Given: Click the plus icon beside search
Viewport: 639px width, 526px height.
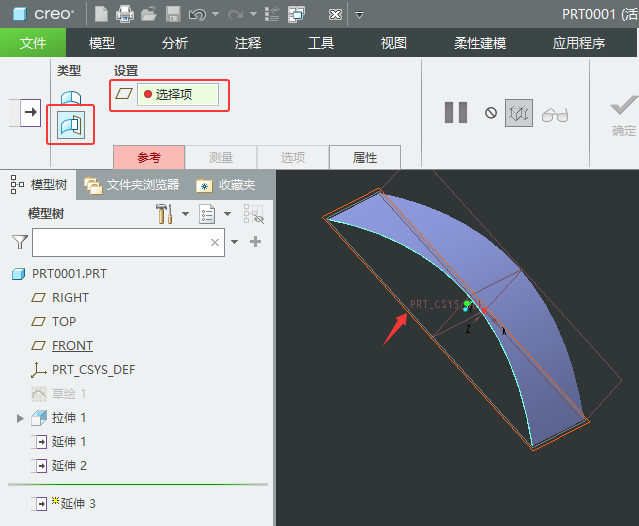Looking at the screenshot, I should coord(256,242).
